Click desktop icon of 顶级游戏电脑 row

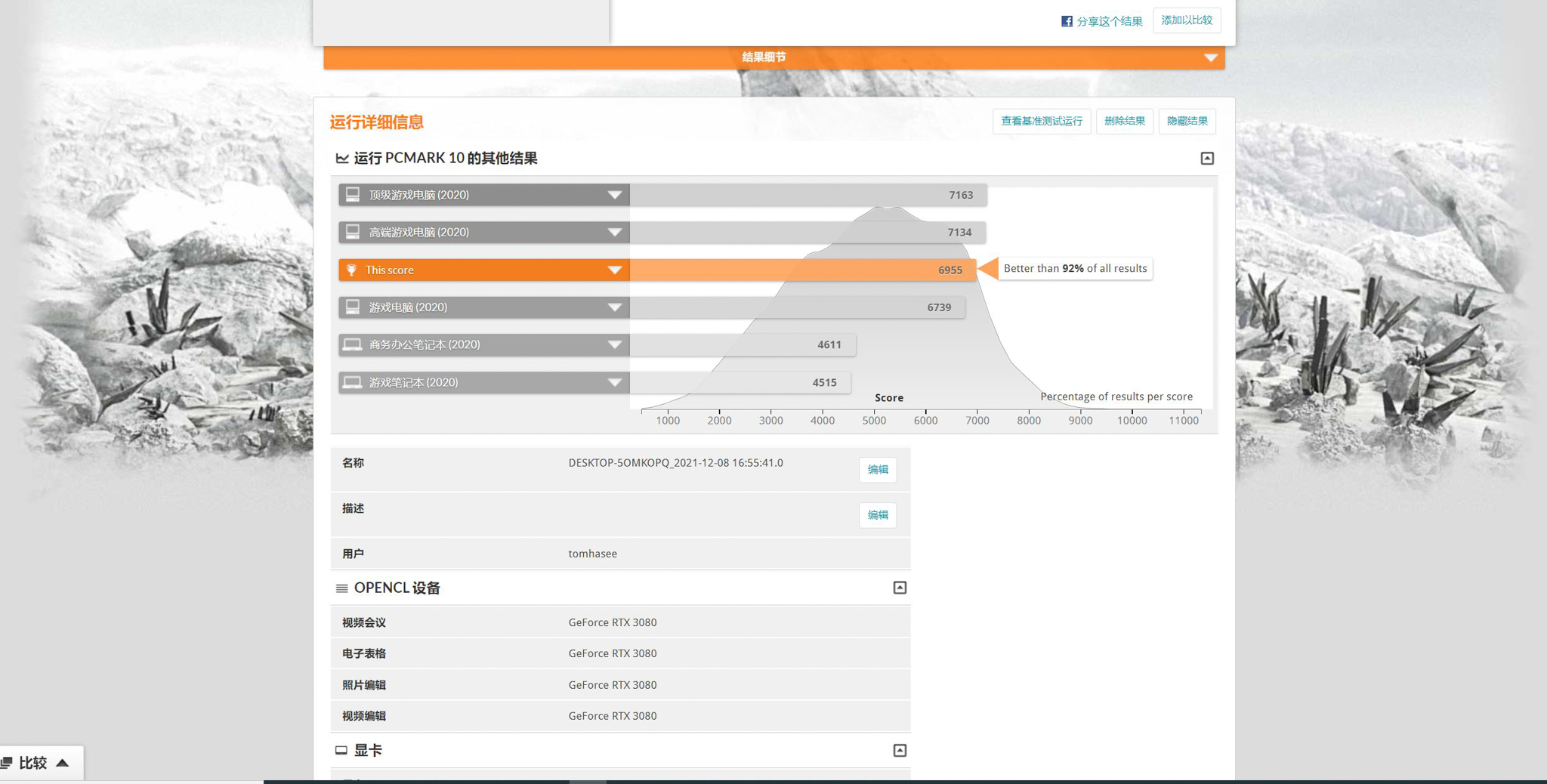353,195
